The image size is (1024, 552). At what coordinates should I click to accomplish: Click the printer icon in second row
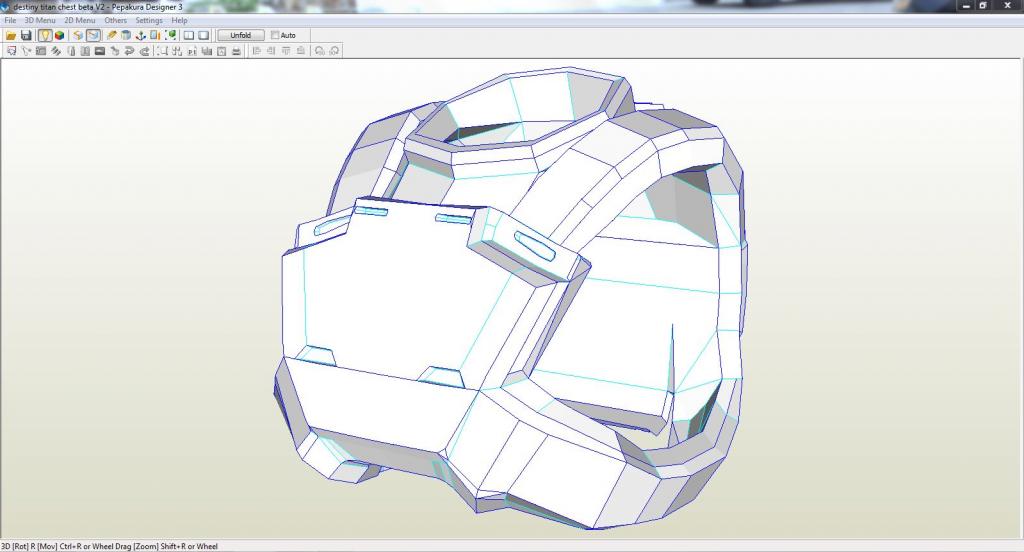(236, 51)
